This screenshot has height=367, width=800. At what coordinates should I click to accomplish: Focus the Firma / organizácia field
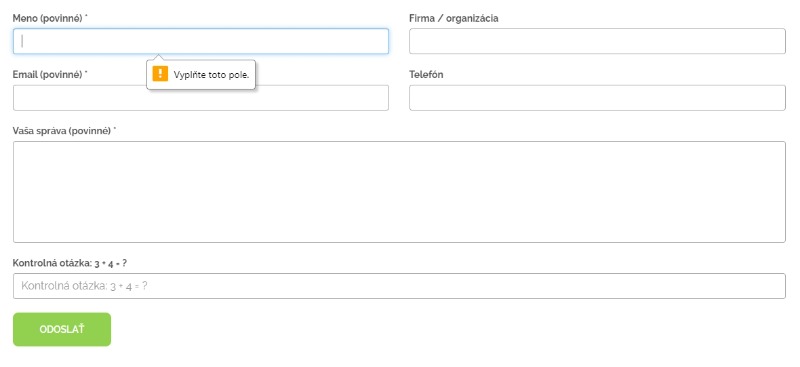coord(597,41)
